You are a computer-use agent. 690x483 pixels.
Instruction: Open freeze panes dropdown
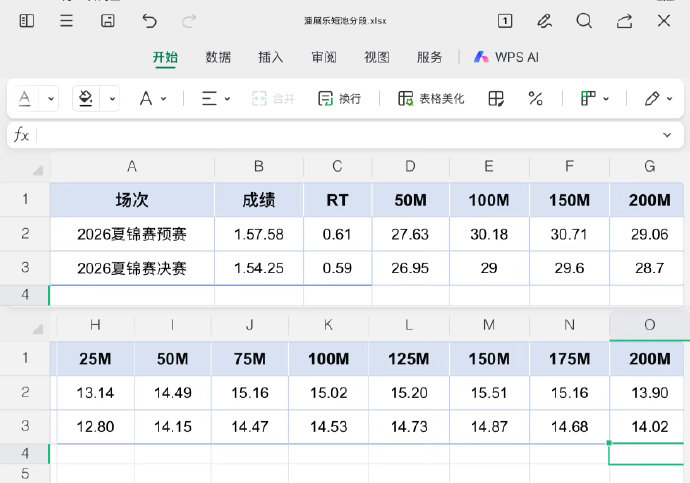click(x=595, y=99)
